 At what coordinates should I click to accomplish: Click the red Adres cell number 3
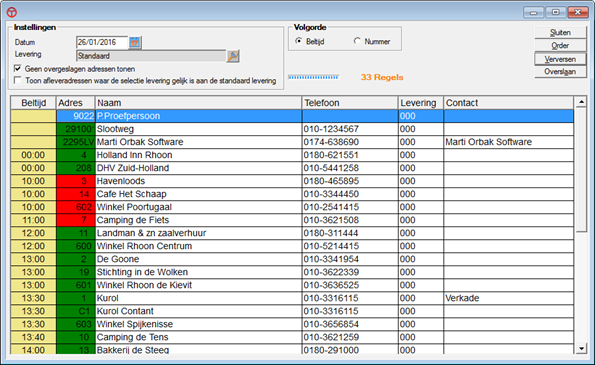pos(75,181)
